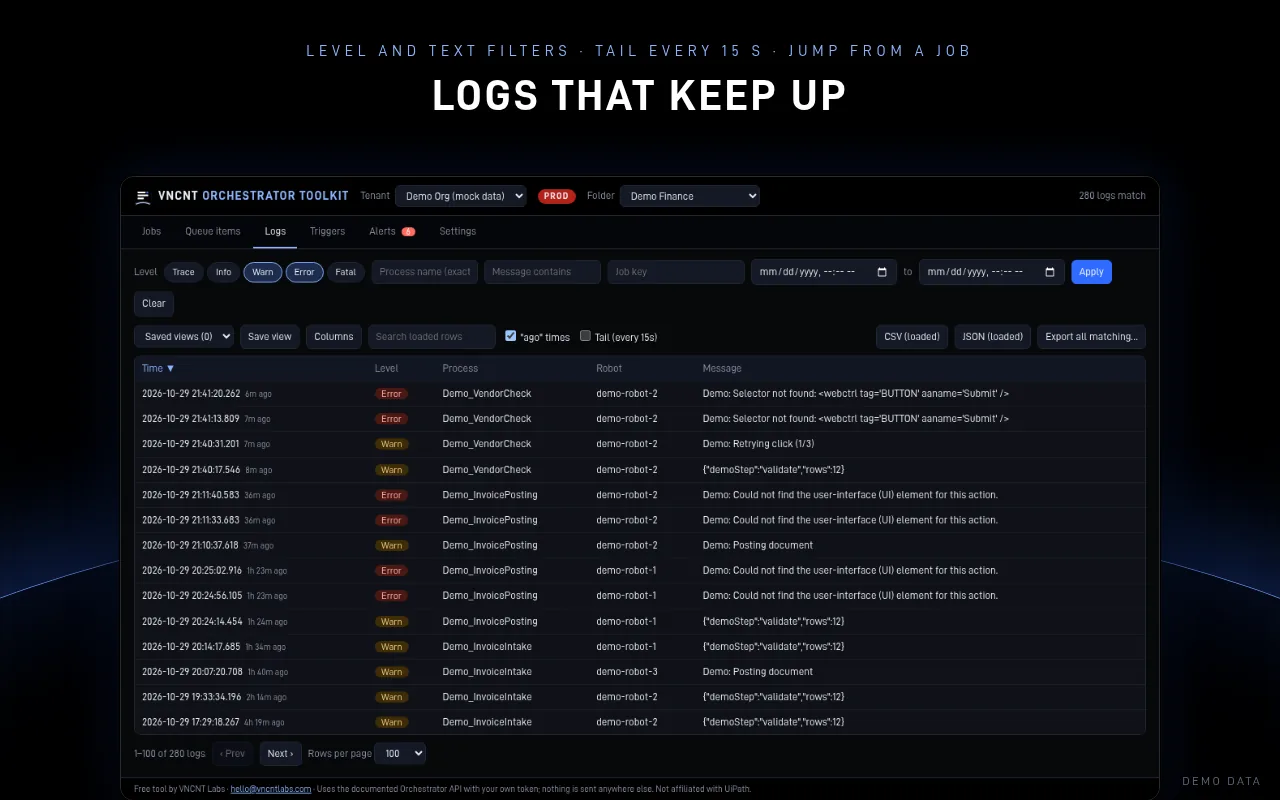
Task: Enable the Tail (every 15s) checkbox
Action: (586, 336)
